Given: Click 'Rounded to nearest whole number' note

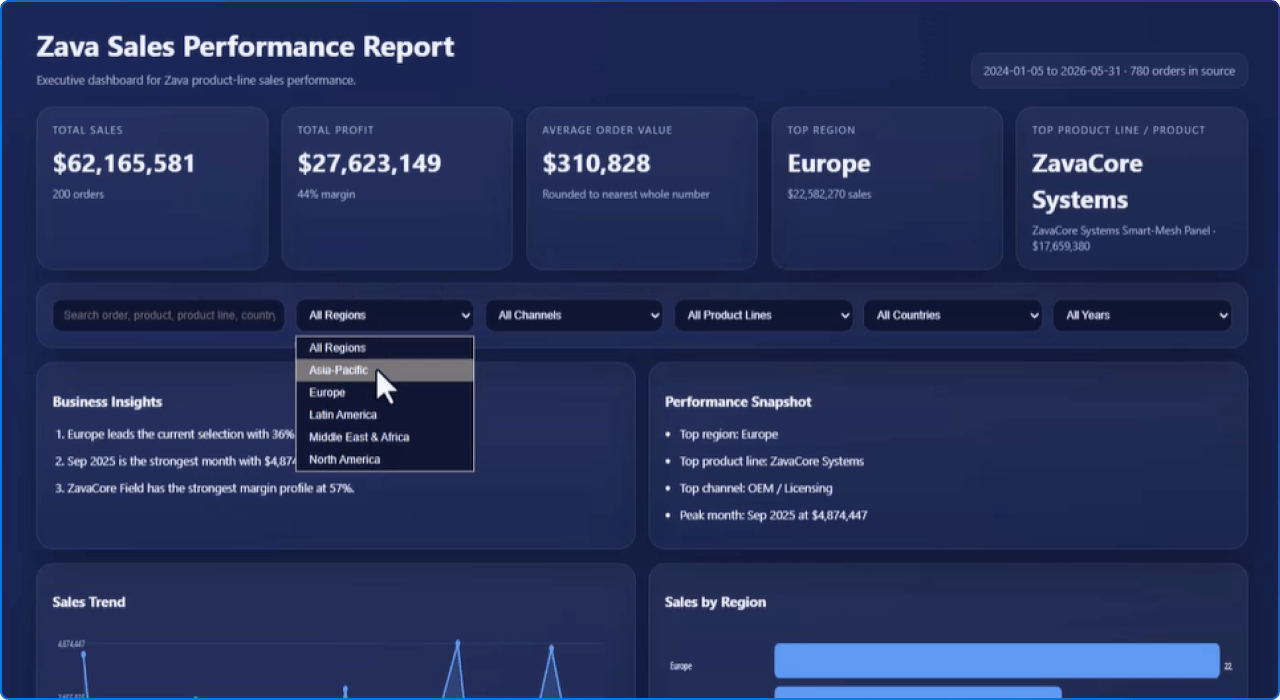Looking at the screenshot, I should click(626, 194).
